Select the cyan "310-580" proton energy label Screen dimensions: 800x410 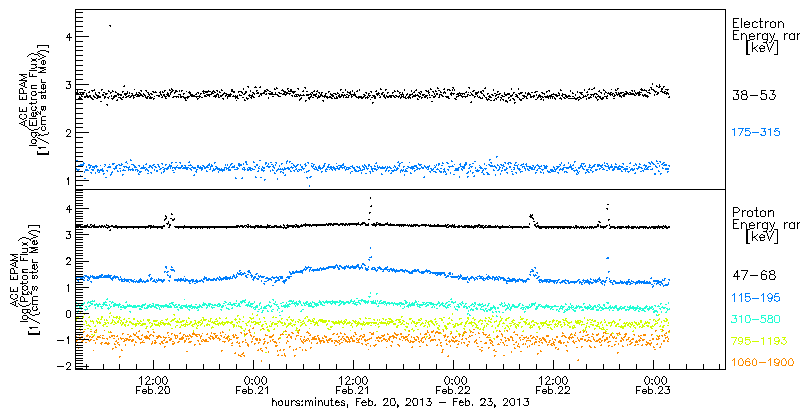click(x=756, y=319)
